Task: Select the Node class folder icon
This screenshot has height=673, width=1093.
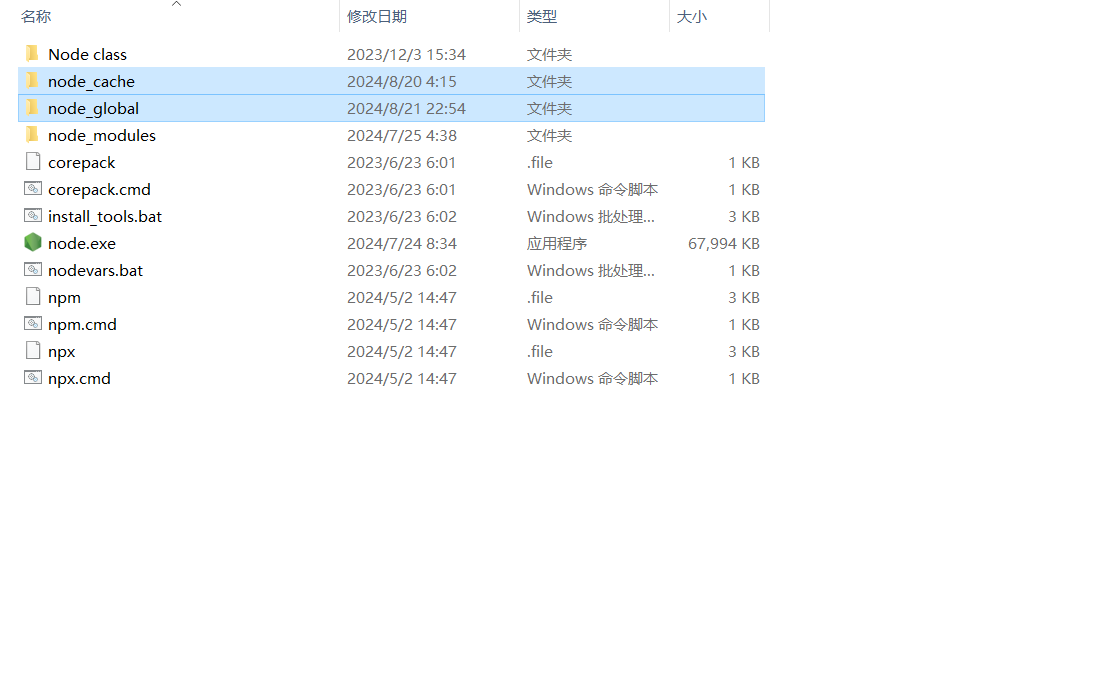Action: pyautogui.click(x=32, y=54)
